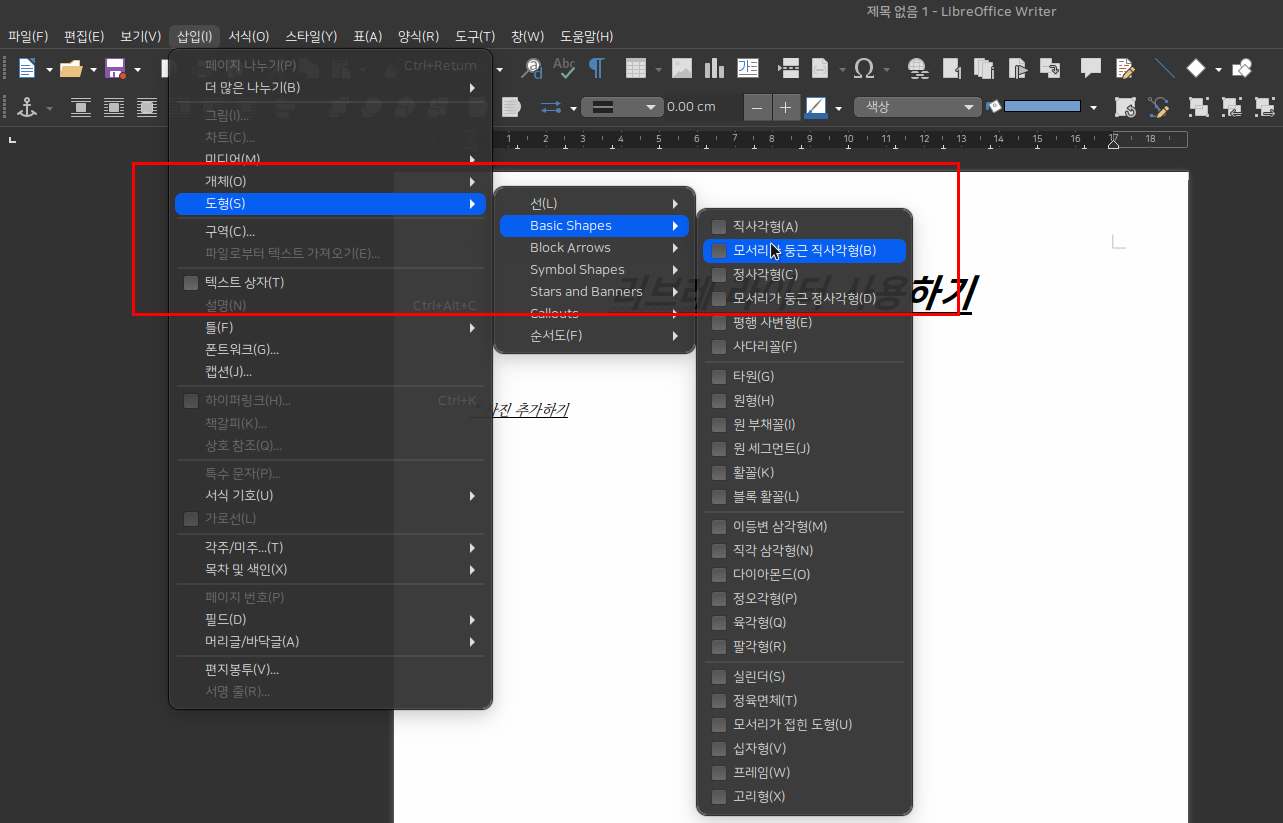Open the 서식(O) menu

click(248, 36)
